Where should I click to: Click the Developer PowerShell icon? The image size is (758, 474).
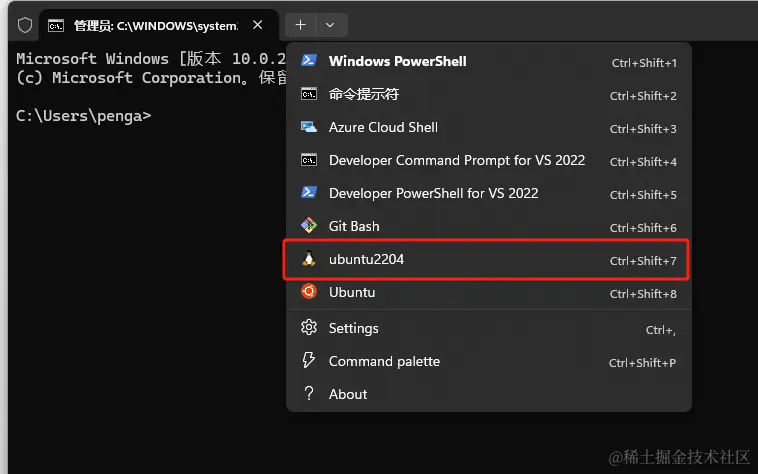point(309,192)
